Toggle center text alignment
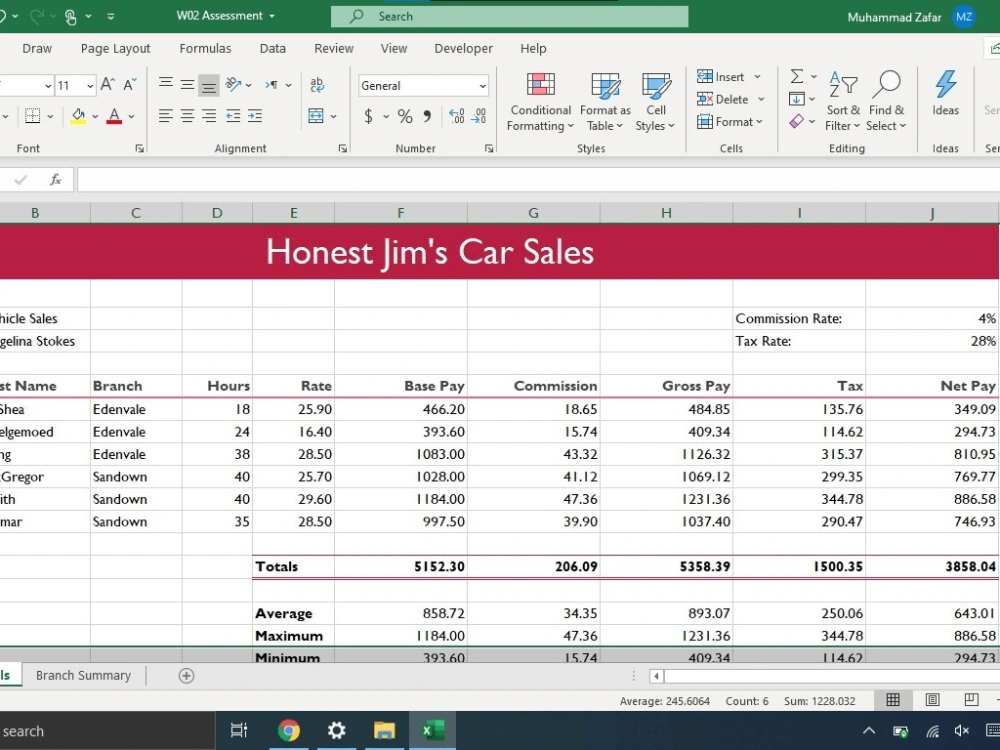Screen dimensions: 1000x750 (186, 116)
